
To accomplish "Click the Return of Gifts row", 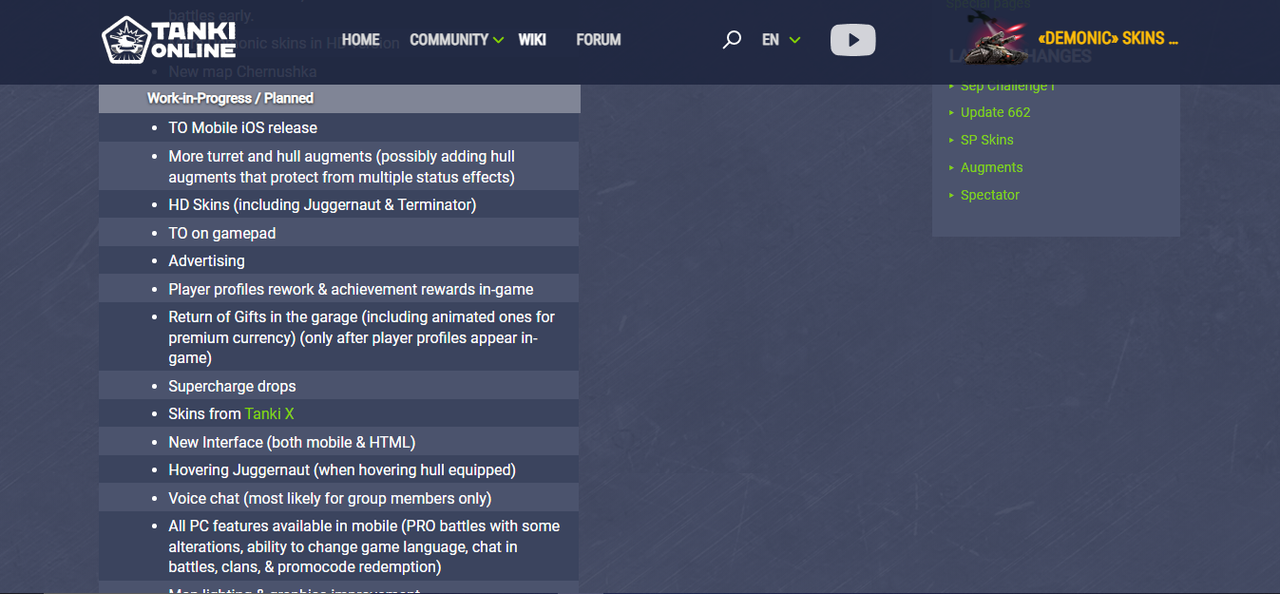I will (339, 337).
